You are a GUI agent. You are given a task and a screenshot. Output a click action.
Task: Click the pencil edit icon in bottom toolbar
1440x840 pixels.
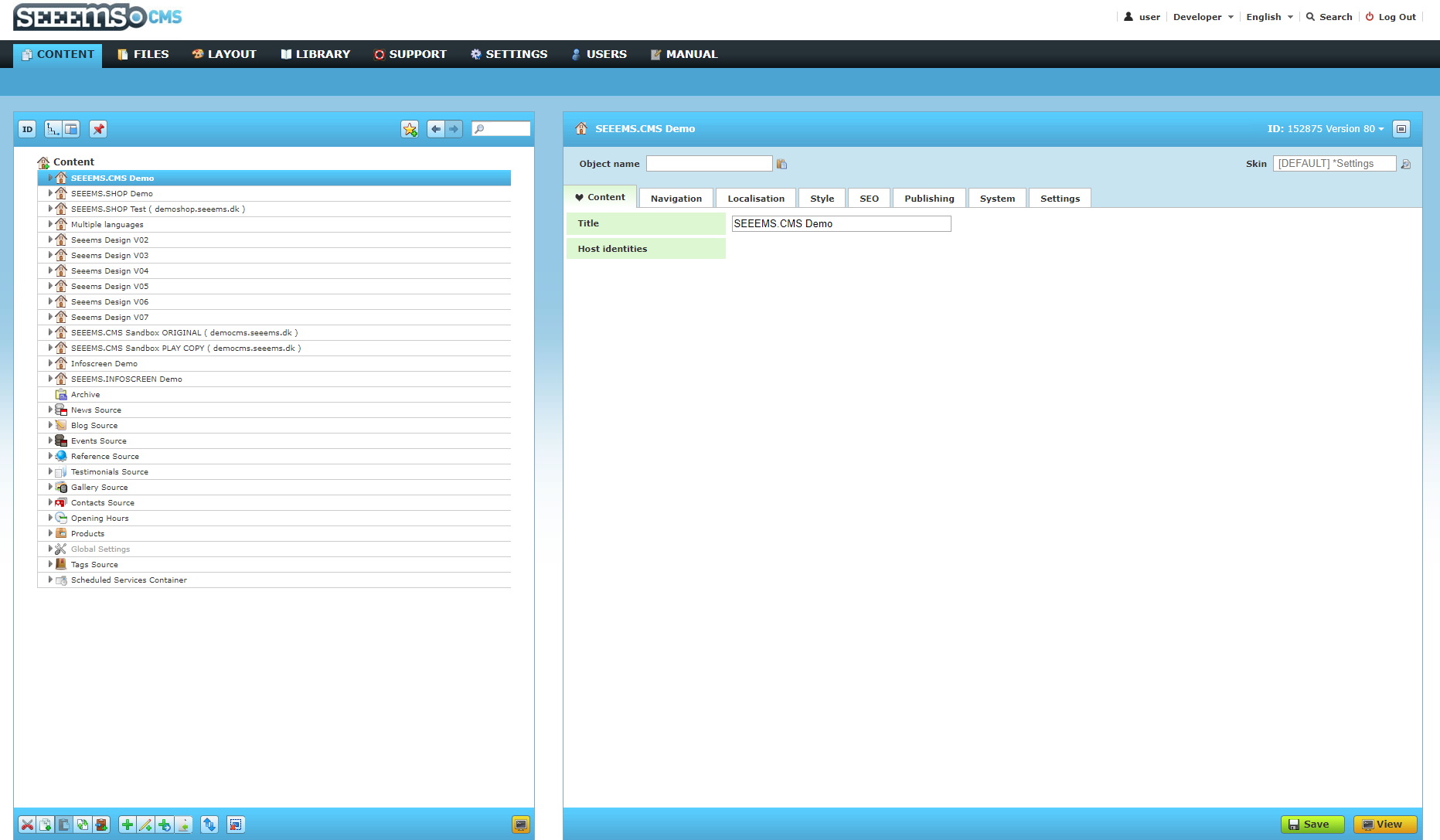tap(145, 825)
